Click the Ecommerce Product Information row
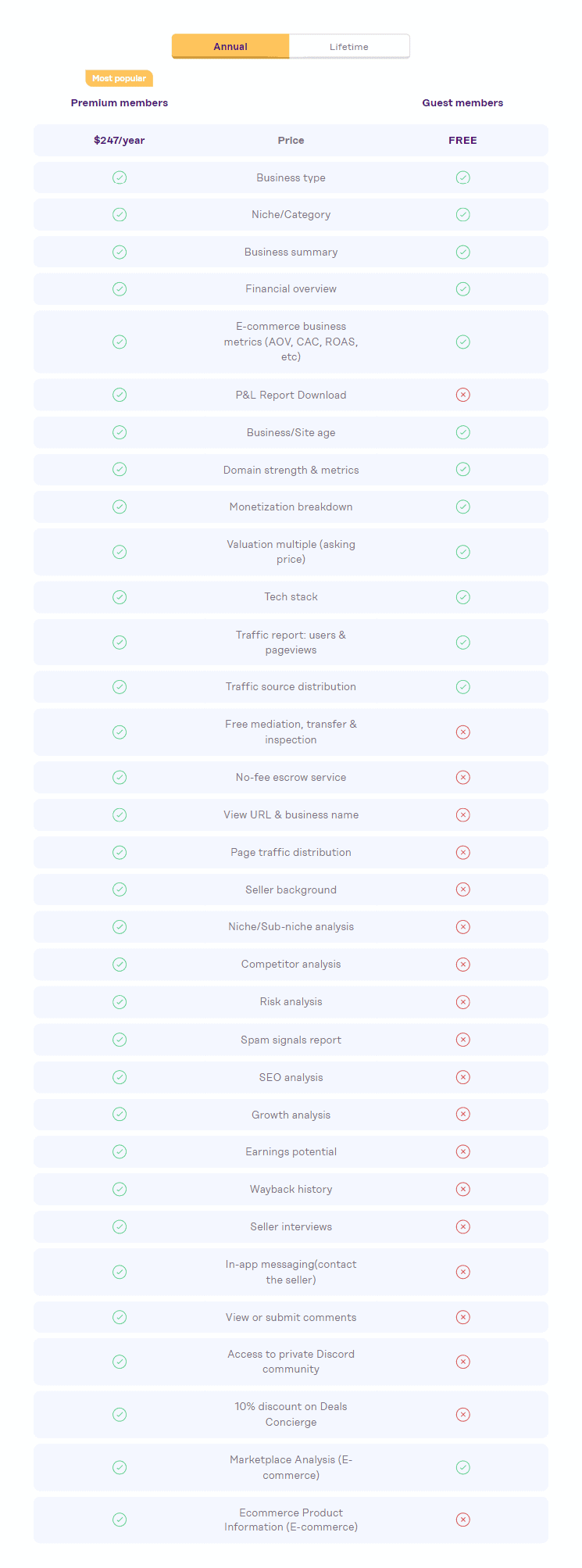 tap(291, 1520)
